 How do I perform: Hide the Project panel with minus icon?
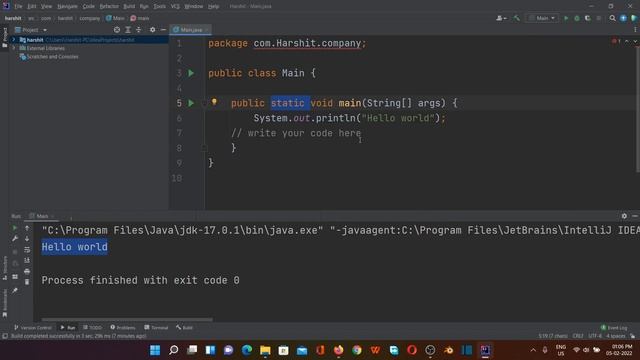pyautogui.click(x=163, y=30)
